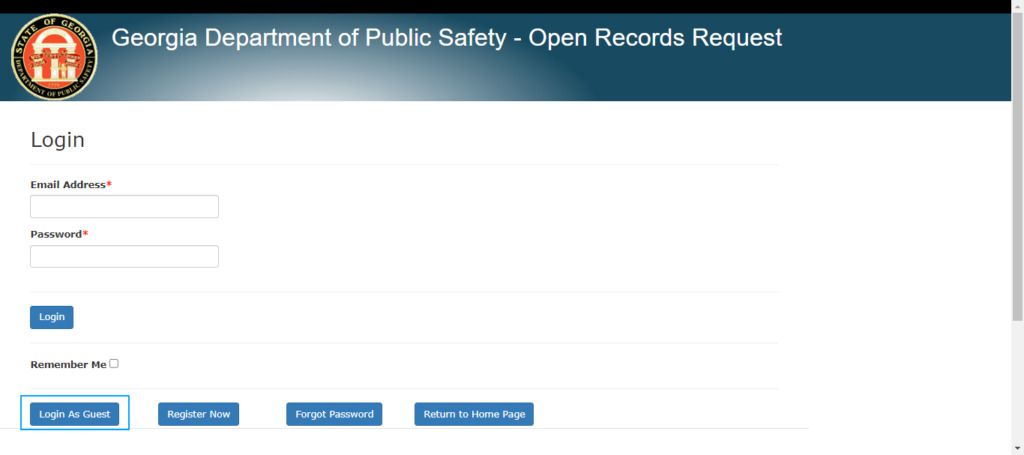Click the Email Address label
Screen dimensions: 1024x455
[x=71, y=185]
